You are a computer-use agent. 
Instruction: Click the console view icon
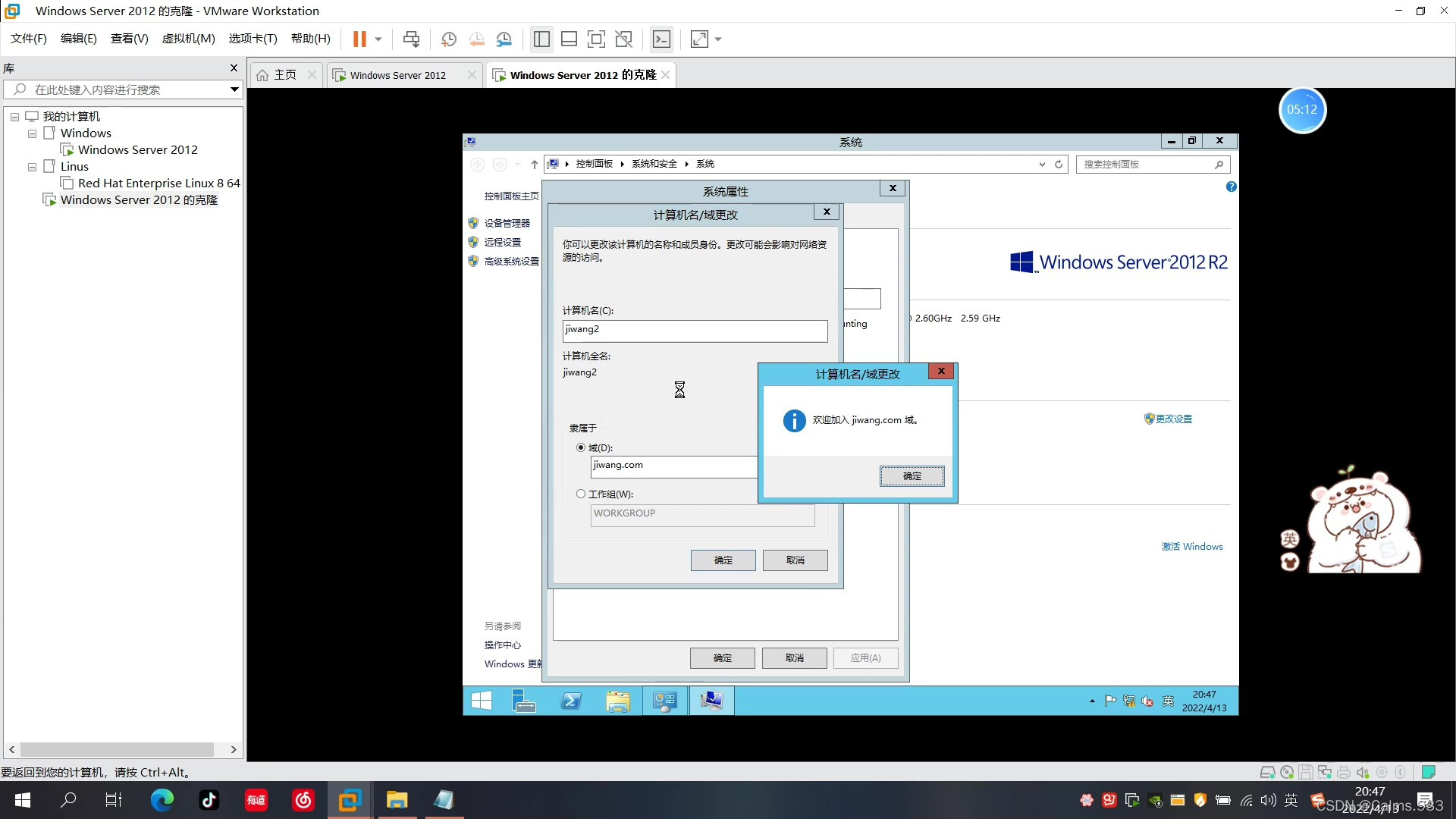tap(661, 39)
